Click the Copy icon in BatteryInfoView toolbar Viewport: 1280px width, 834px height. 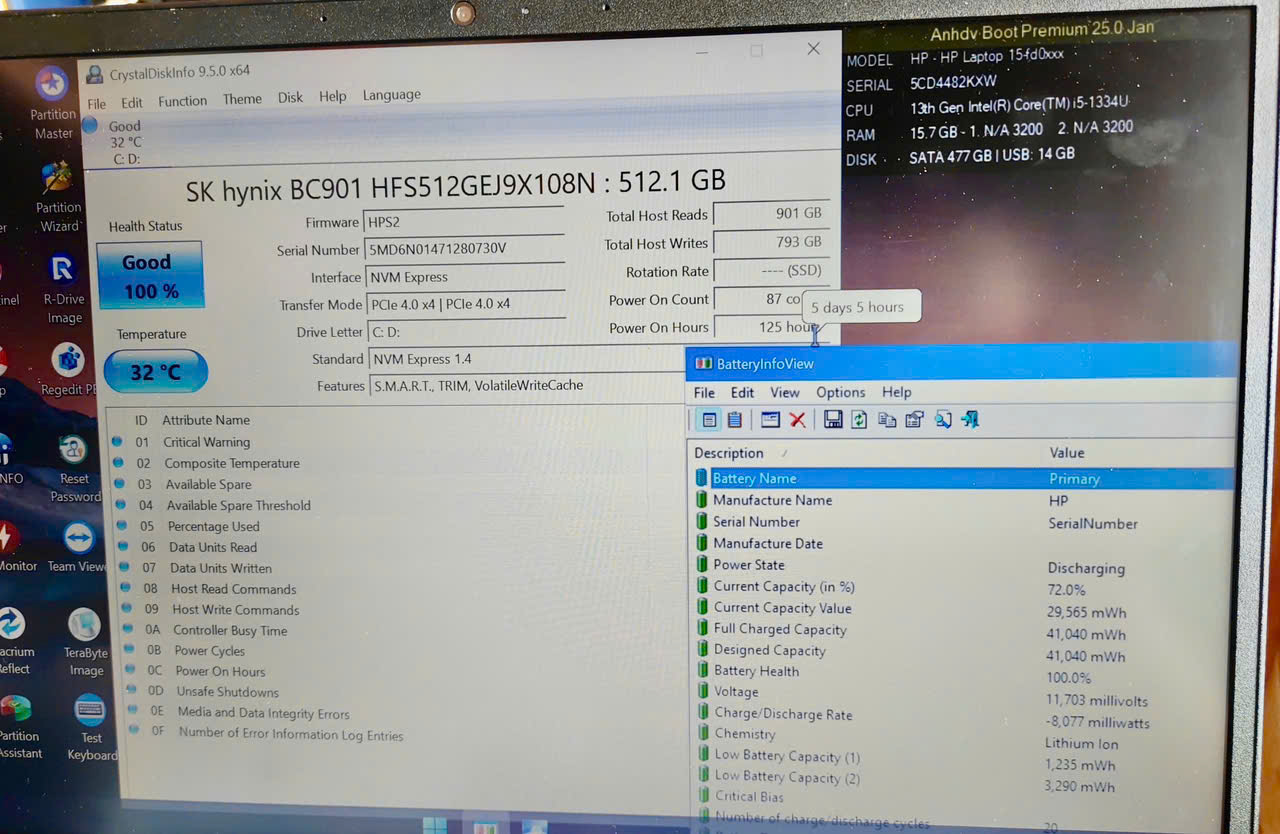[887, 420]
